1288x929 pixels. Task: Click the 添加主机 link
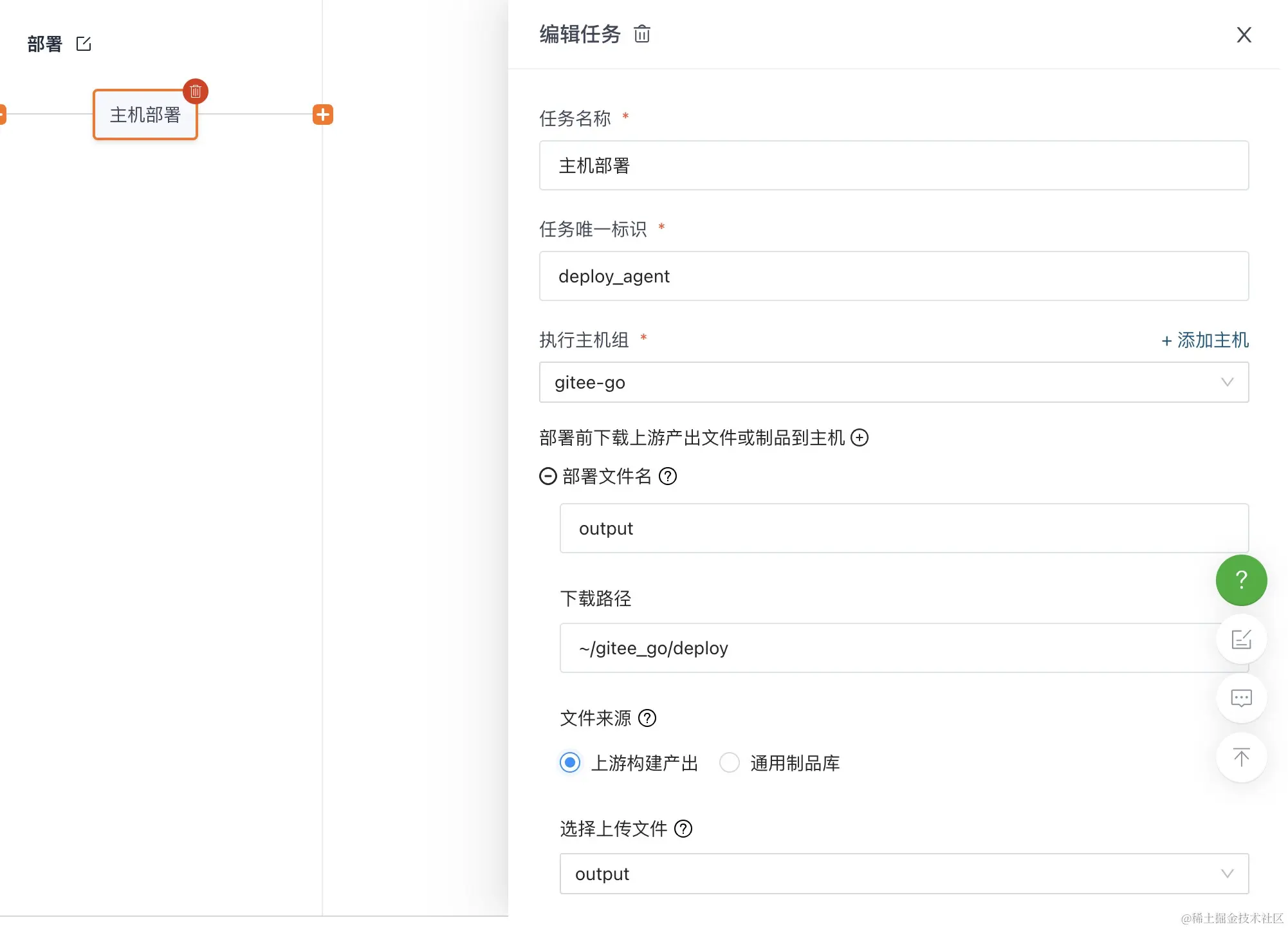click(1205, 340)
